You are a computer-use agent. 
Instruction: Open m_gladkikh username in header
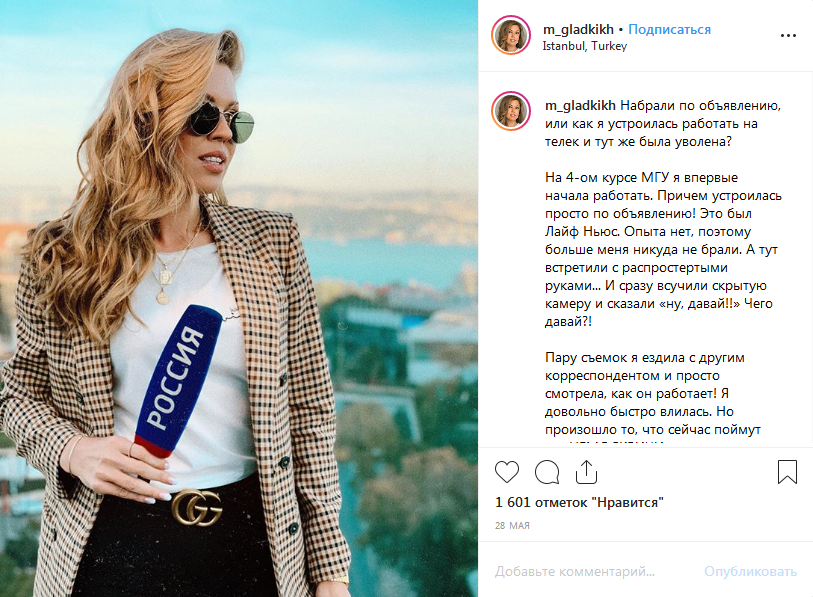coord(578,30)
